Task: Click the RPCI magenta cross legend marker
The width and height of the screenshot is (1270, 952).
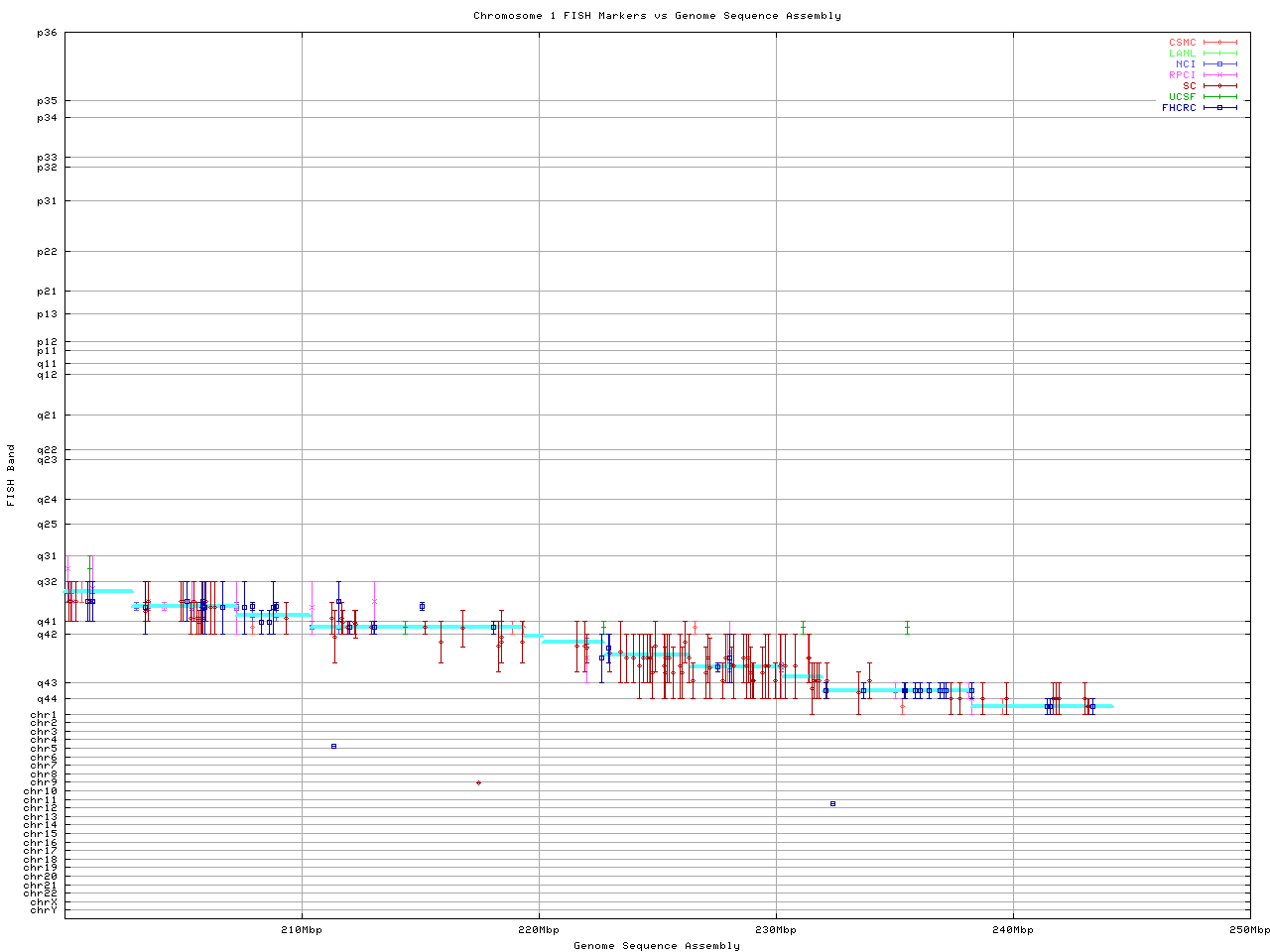Action: pyautogui.click(x=1220, y=75)
